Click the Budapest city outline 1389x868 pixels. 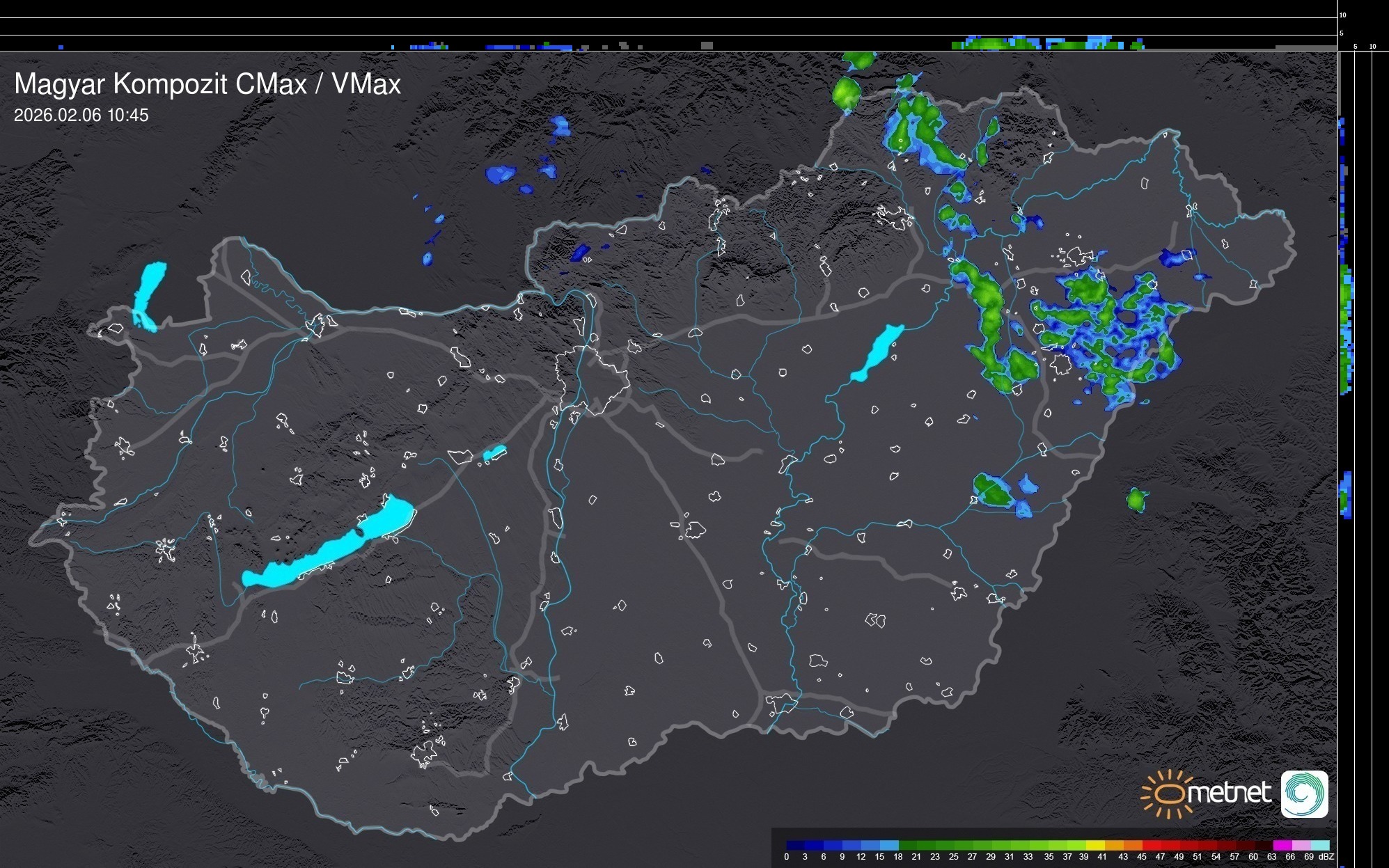click(592, 379)
